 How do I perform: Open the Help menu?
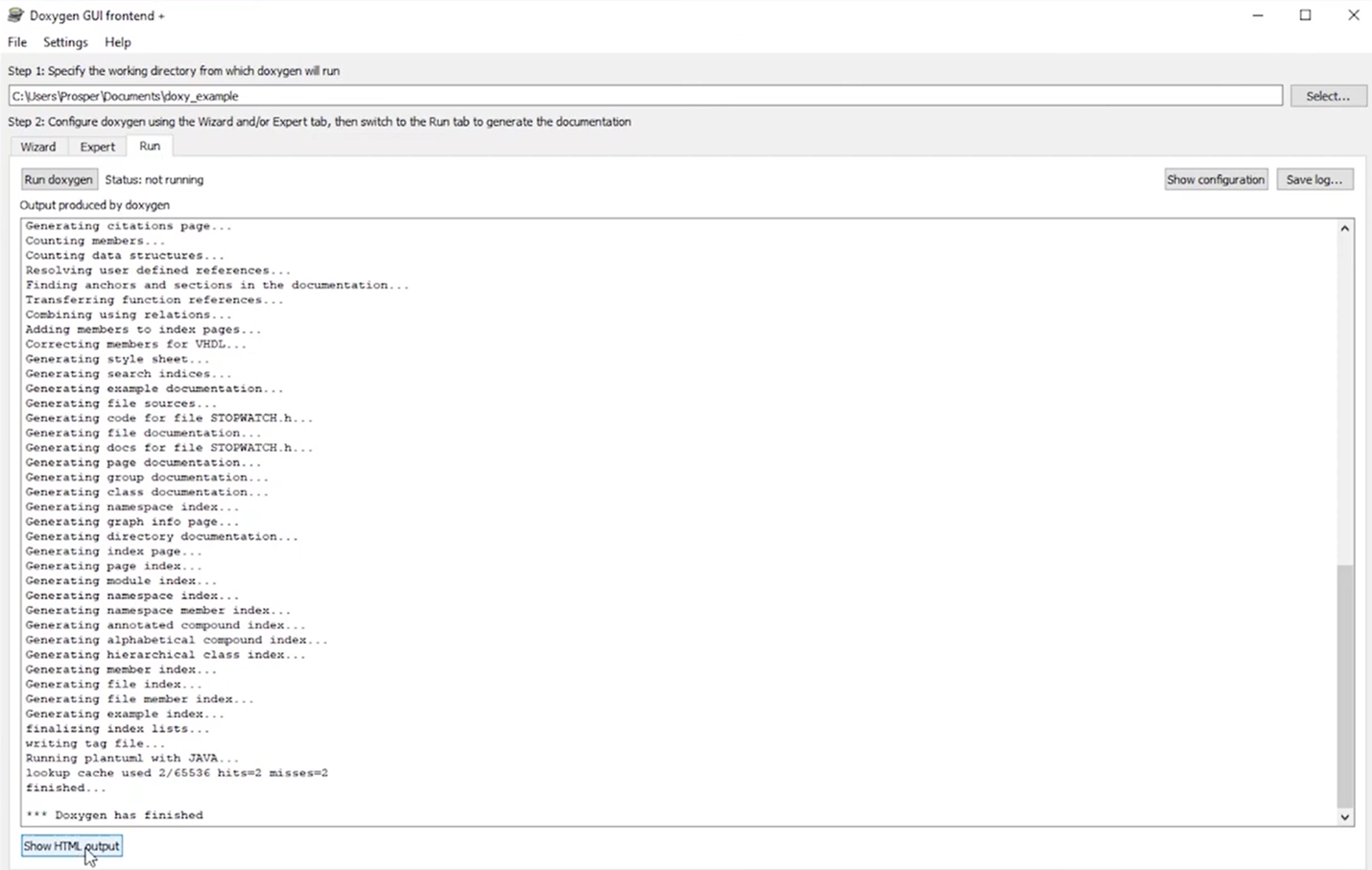tap(118, 42)
